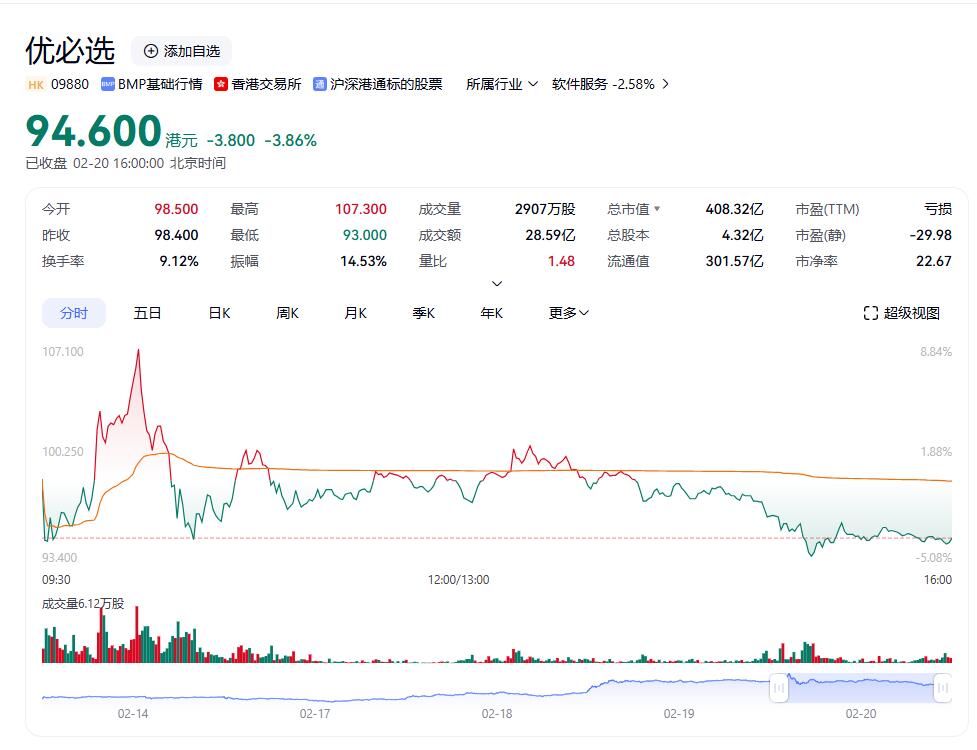Click the 最低 value 93.000
This screenshot has height=750, width=977.
(x=365, y=235)
